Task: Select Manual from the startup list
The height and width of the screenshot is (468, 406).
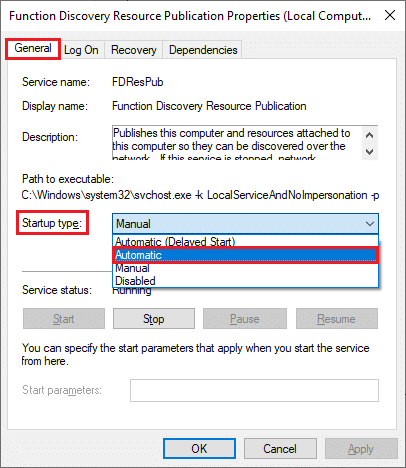Action: click(x=245, y=268)
